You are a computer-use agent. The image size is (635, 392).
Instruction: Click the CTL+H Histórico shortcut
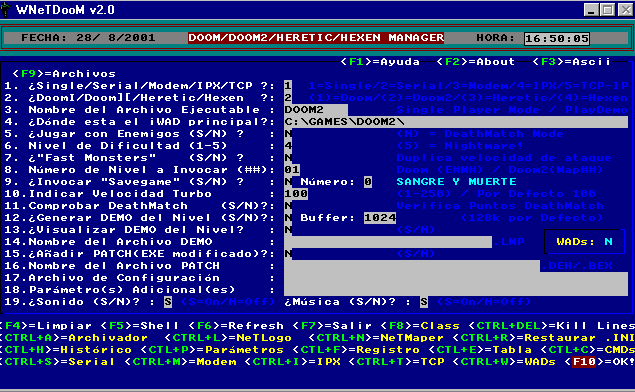click(x=66, y=350)
